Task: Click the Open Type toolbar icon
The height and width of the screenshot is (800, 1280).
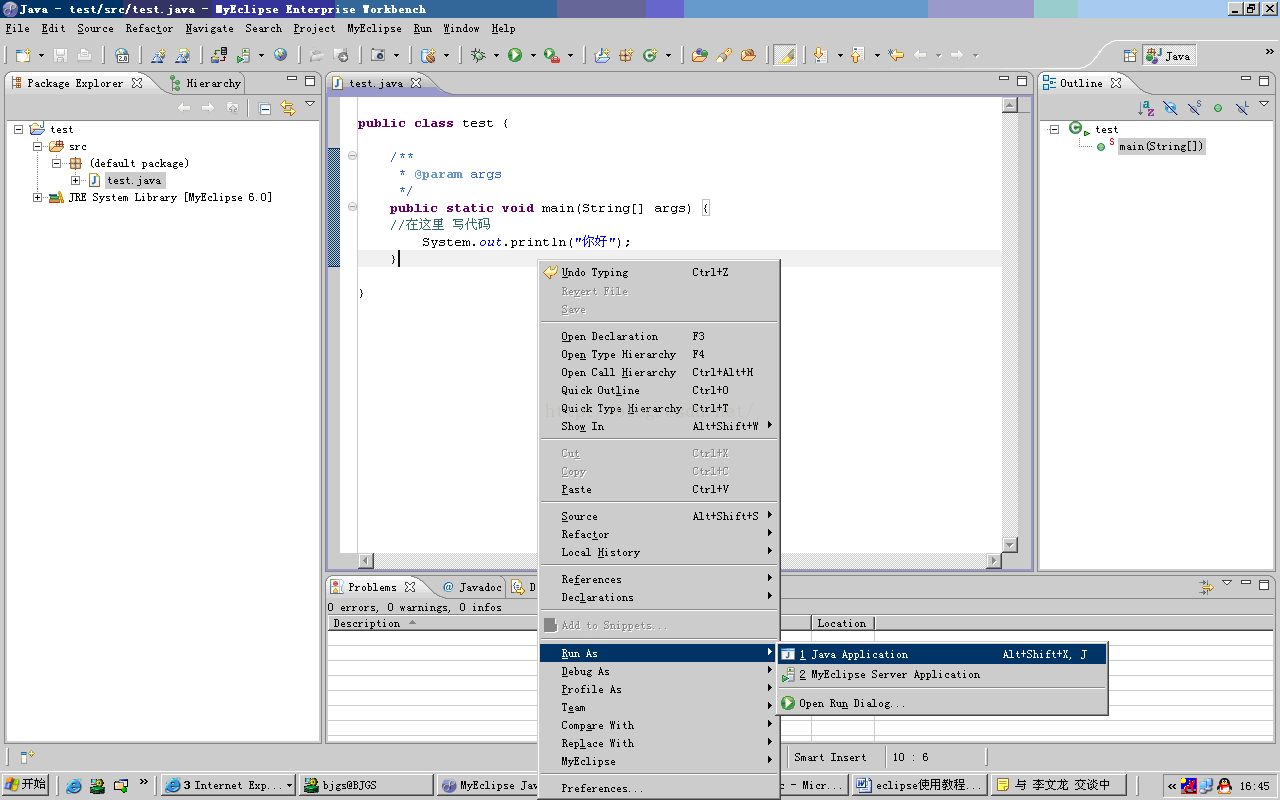Action: click(700, 55)
